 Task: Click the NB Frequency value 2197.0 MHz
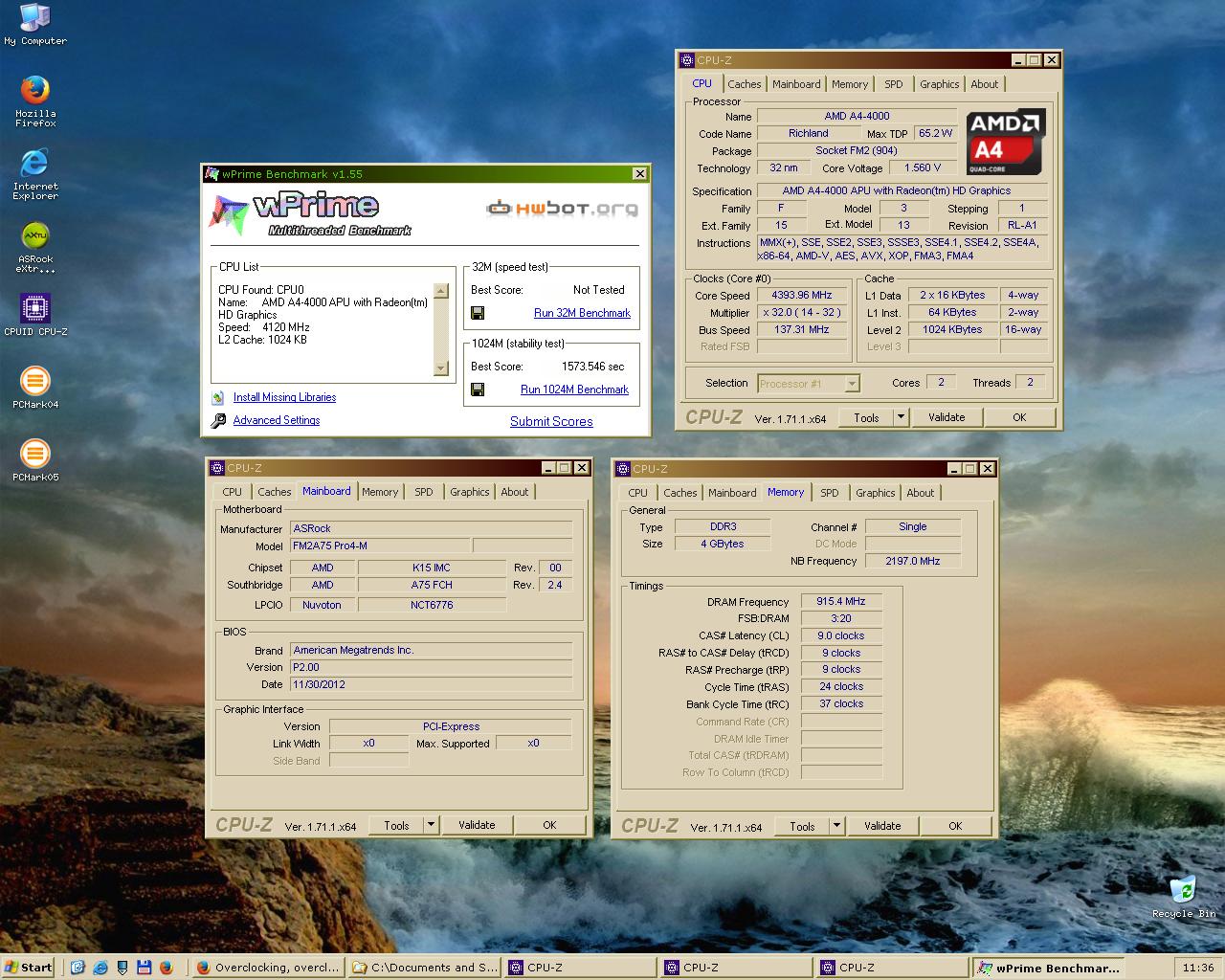click(x=912, y=561)
